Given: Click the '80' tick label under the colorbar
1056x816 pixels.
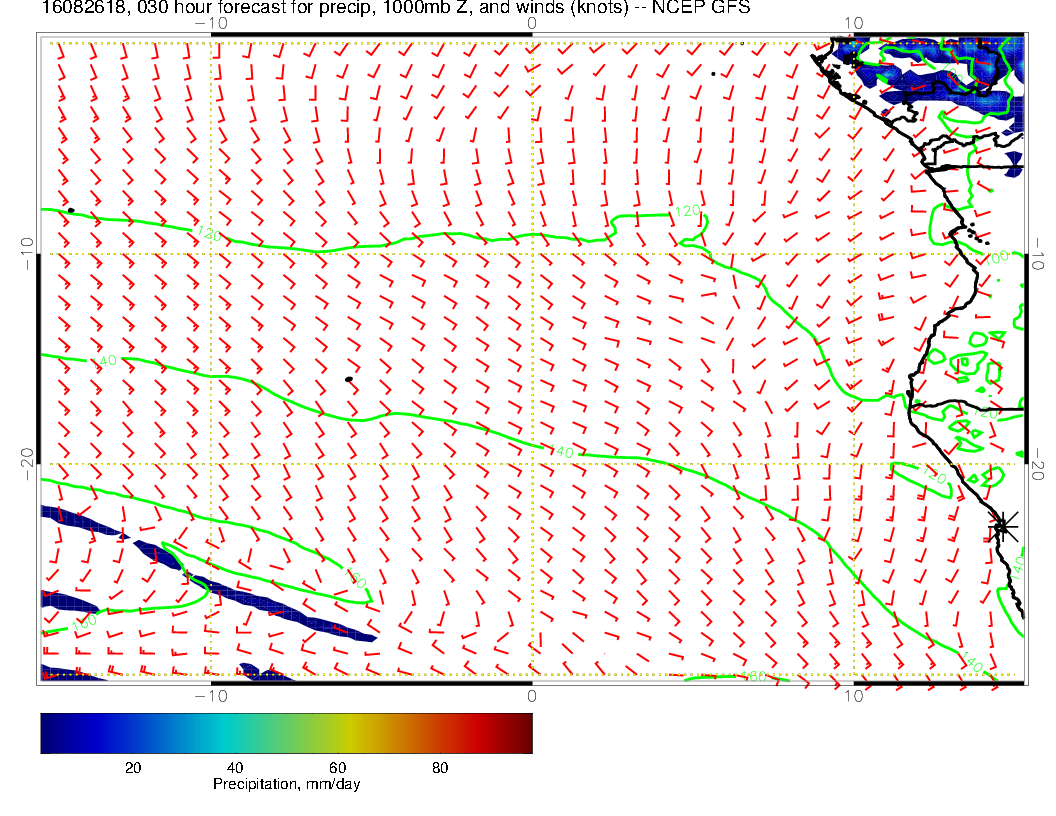Looking at the screenshot, I should click(439, 767).
